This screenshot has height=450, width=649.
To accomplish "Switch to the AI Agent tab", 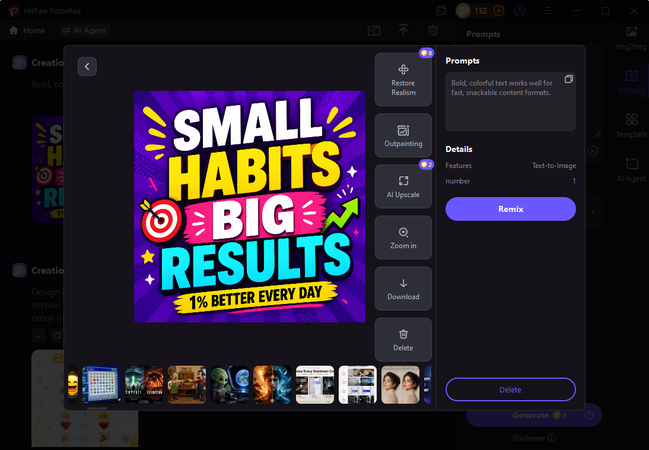I will [x=84, y=31].
